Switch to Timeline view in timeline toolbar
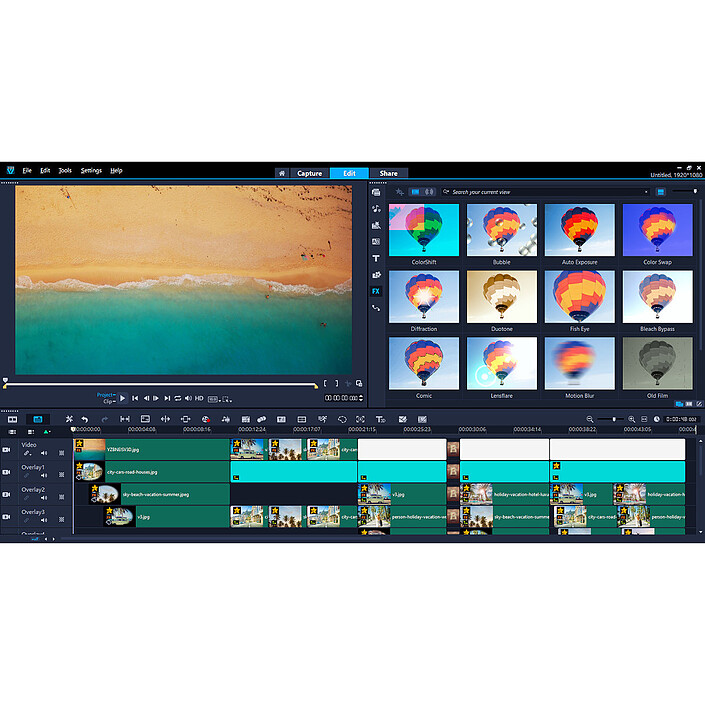The width and height of the screenshot is (705, 705). (x=38, y=419)
